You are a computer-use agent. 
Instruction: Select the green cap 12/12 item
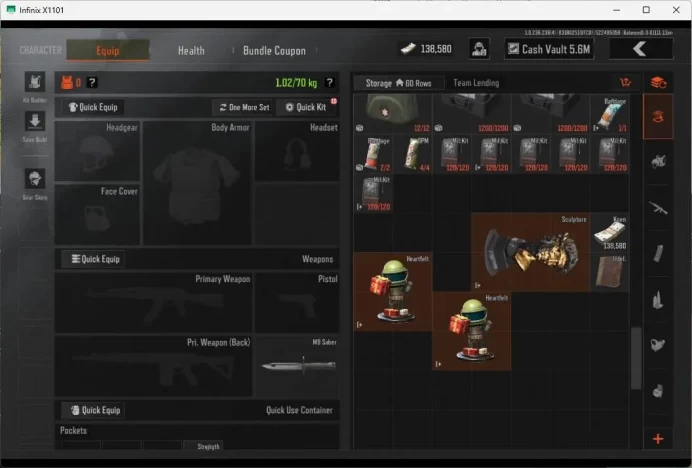pos(393,113)
